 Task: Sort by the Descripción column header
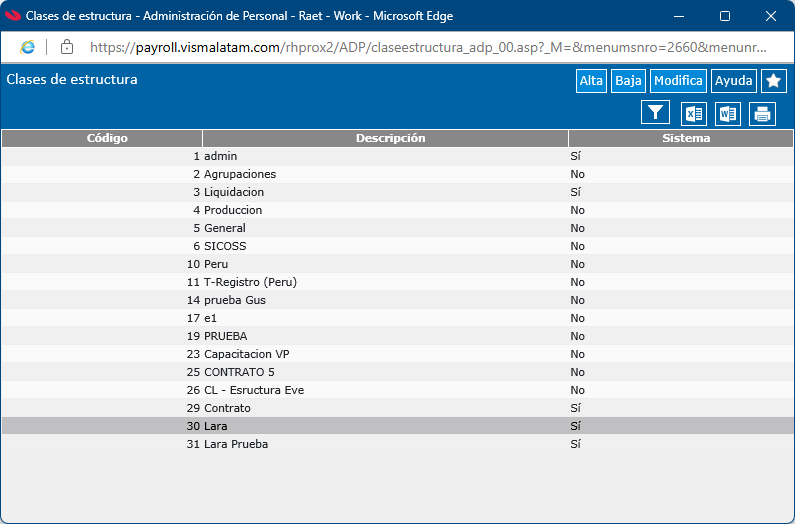coord(385,138)
